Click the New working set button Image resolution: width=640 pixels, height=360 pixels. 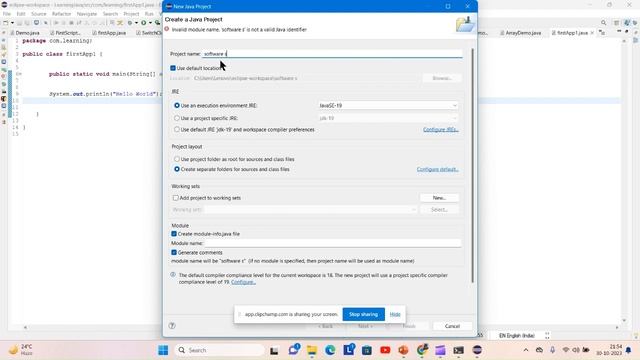(439, 198)
